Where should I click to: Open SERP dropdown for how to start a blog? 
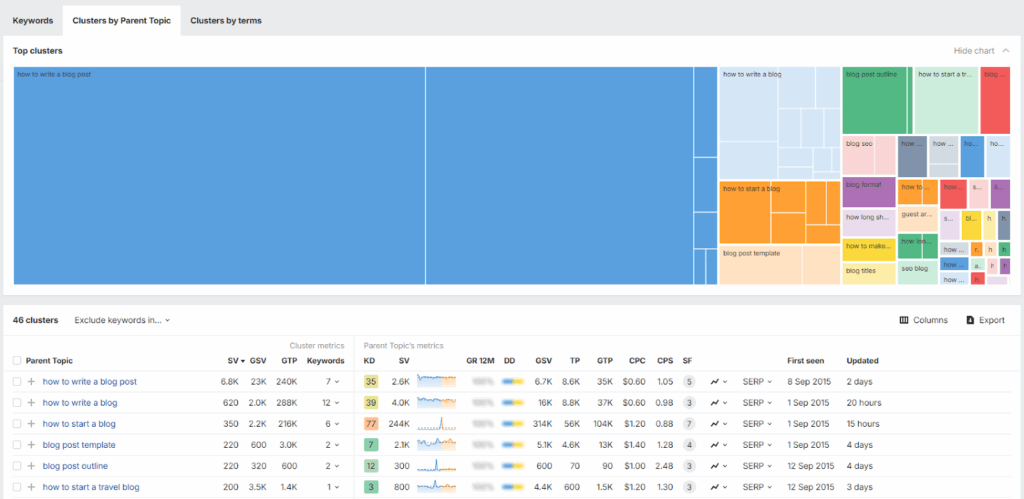pos(757,424)
